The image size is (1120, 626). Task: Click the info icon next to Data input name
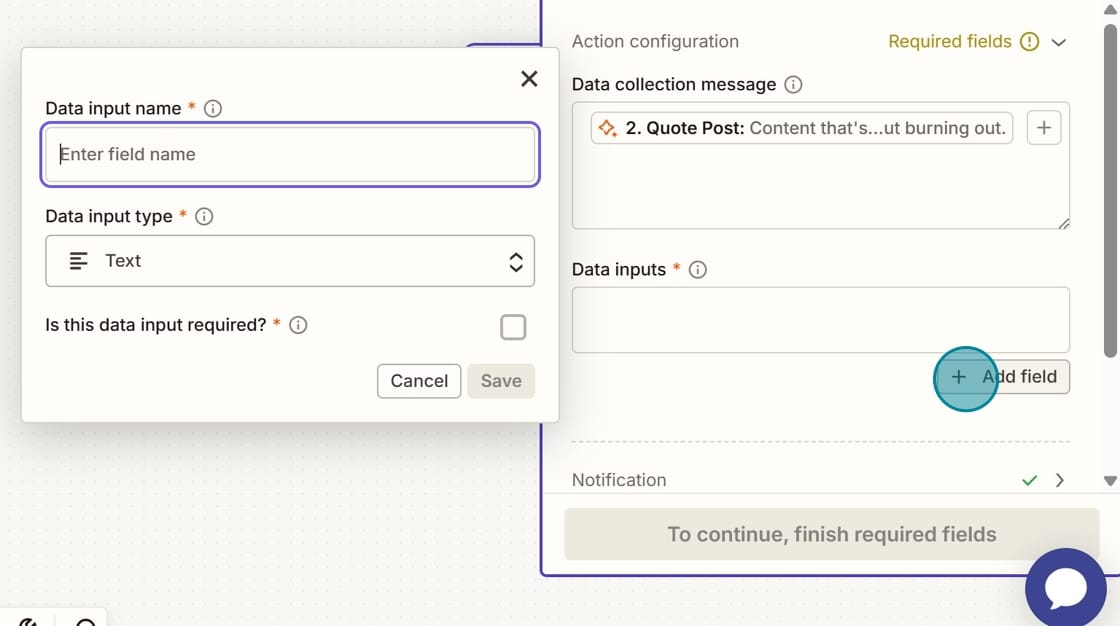tap(212, 108)
